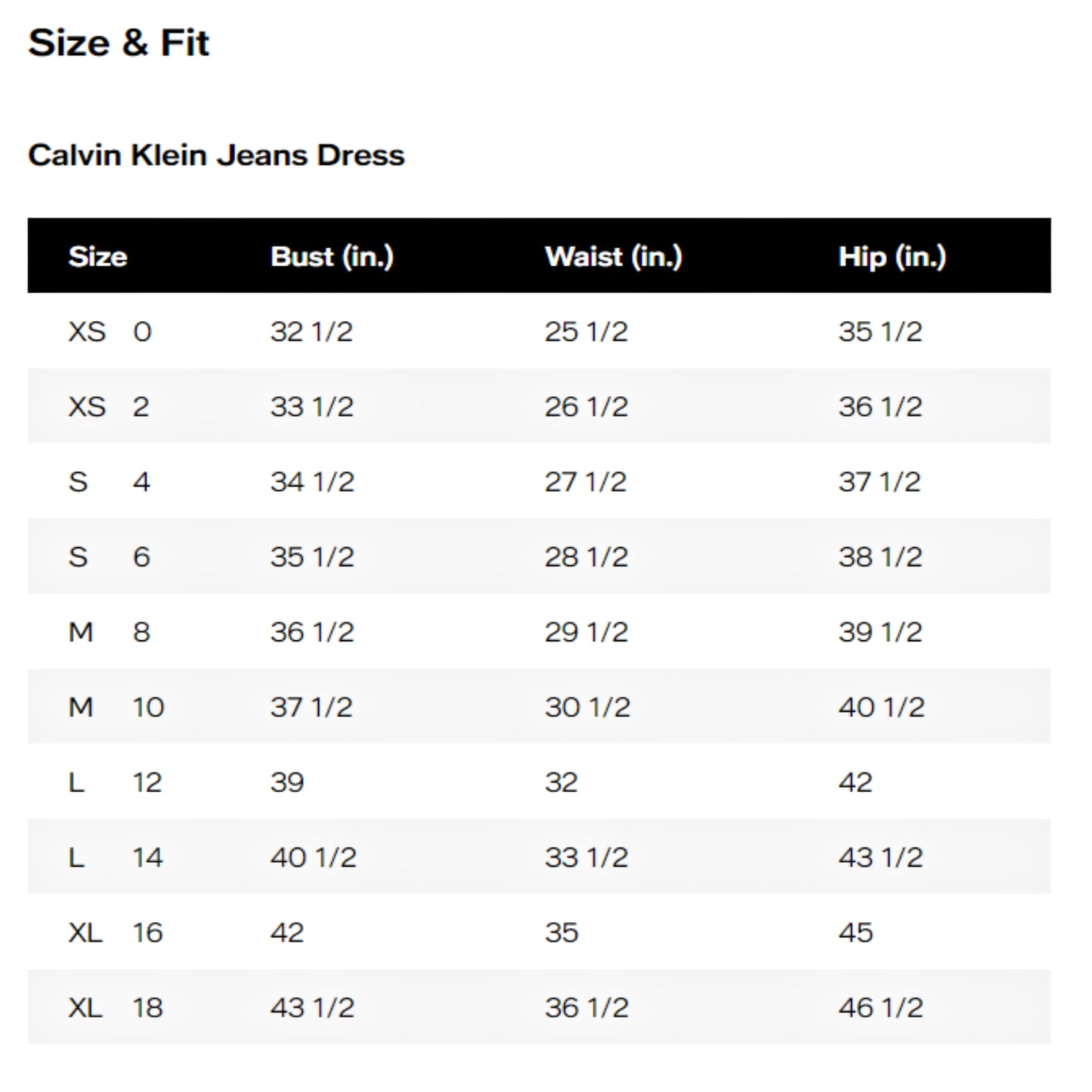Click the XS 2 size label
This screenshot has height=1092, width=1092.
(108, 407)
